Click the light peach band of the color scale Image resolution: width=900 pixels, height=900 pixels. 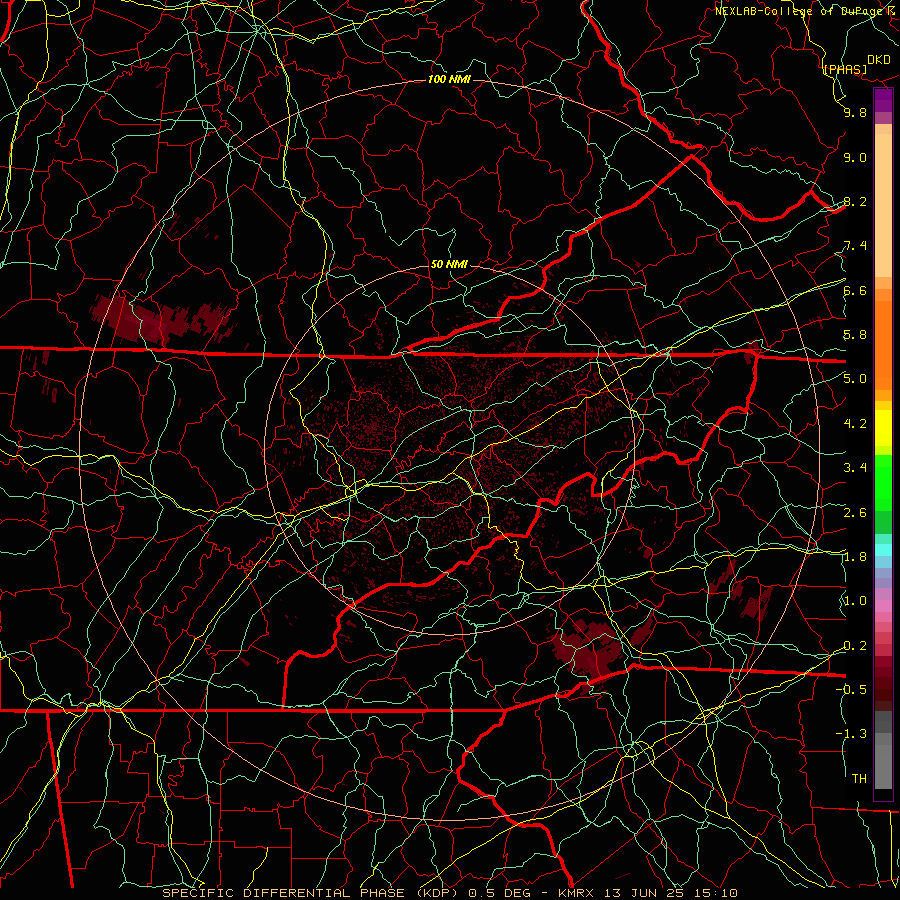tap(883, 205)
